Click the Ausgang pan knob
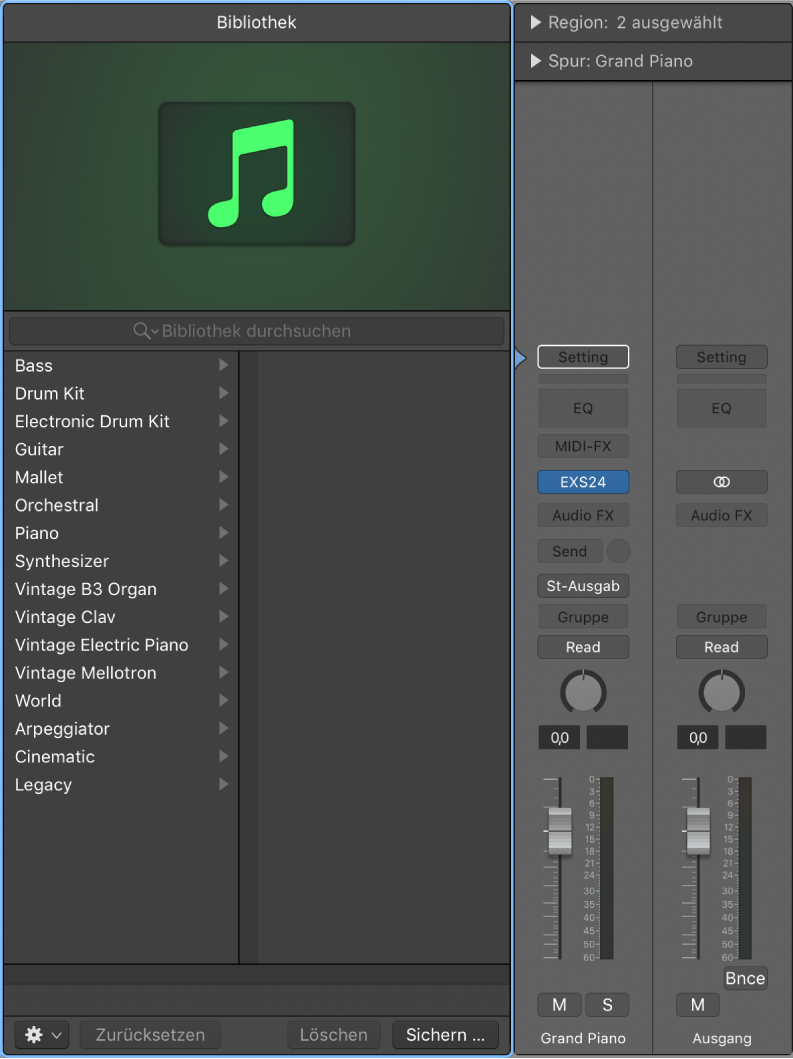793x1059 pixels. [x=721, y=692]
